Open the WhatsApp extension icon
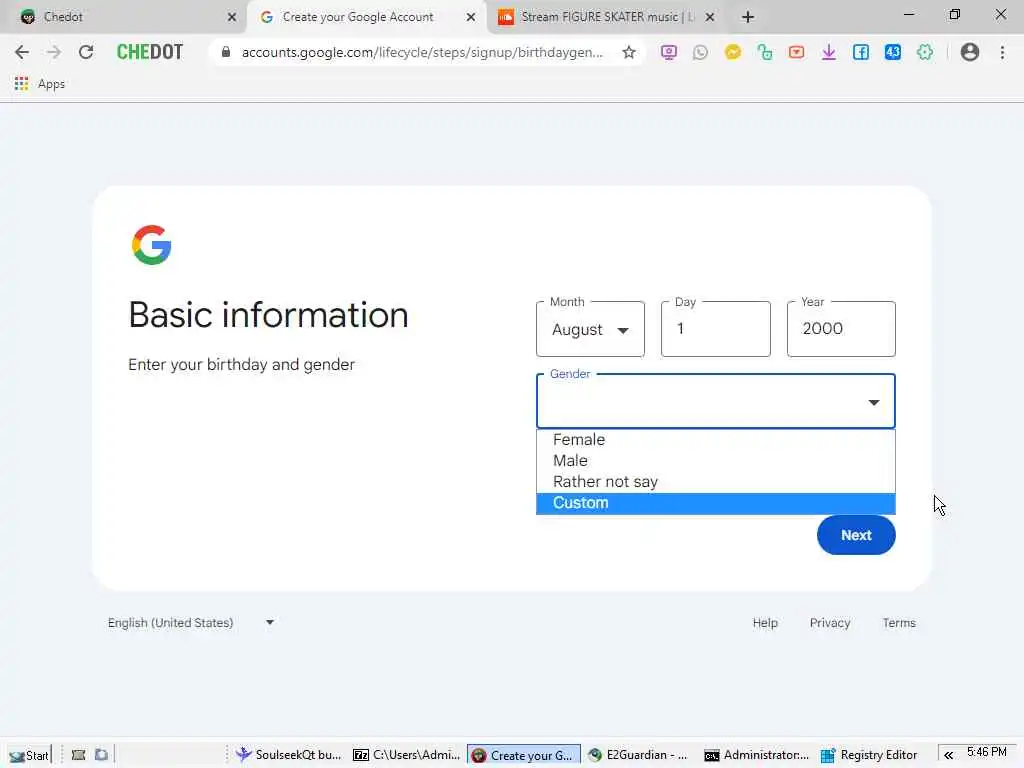 [x=700, y=52]
